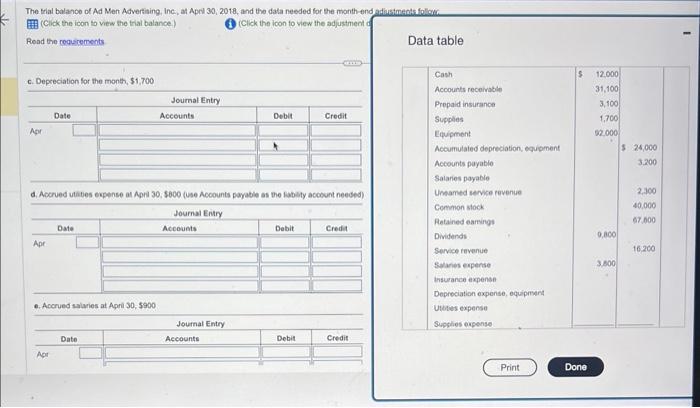The image size is (700, 408).
Task: Click the 24,000 accumulated depreciation value
Action: pyautogui.click(x=645, y=148)
